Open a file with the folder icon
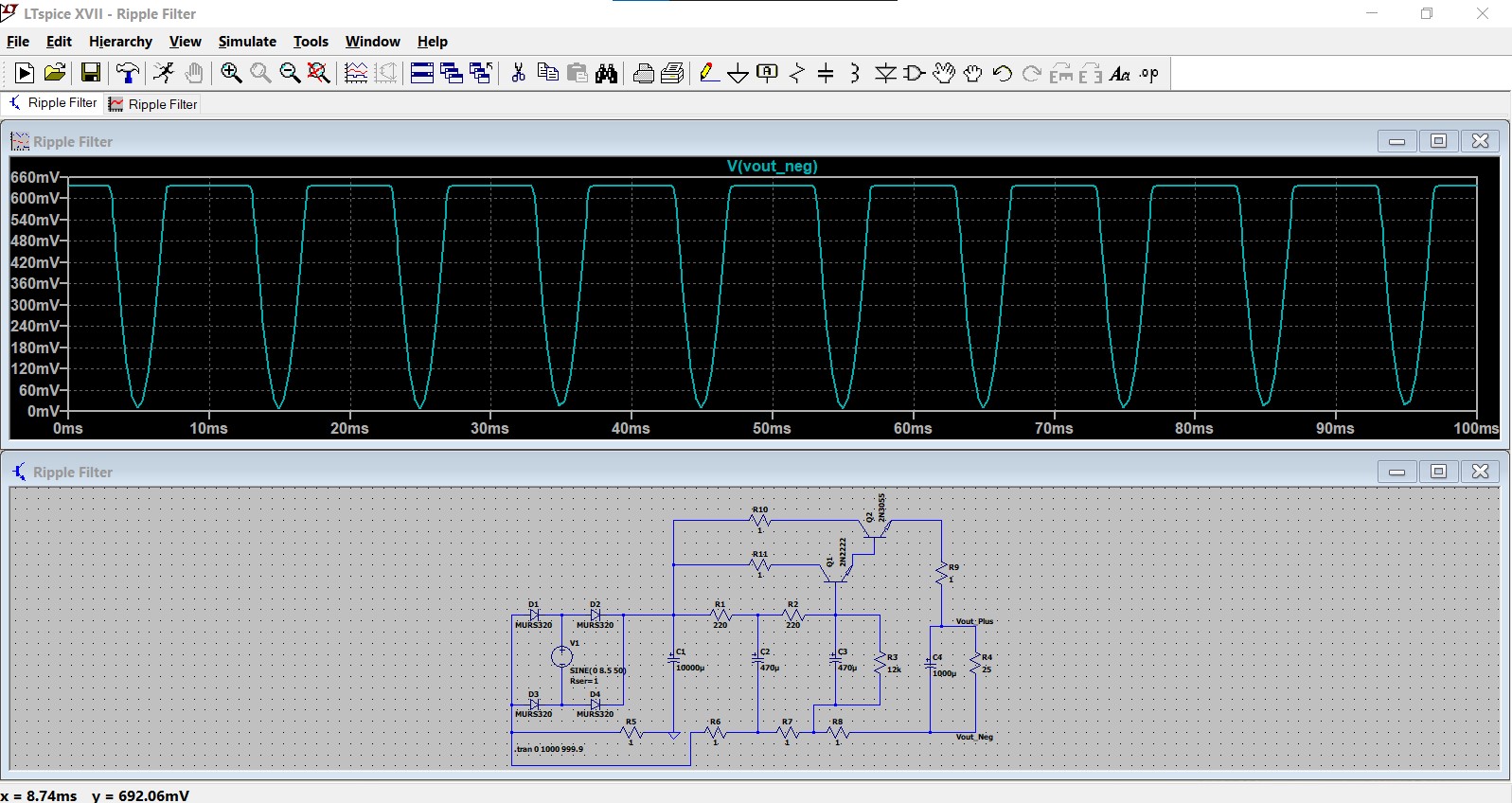This screenshot has height=803, width=1512. 55,73
